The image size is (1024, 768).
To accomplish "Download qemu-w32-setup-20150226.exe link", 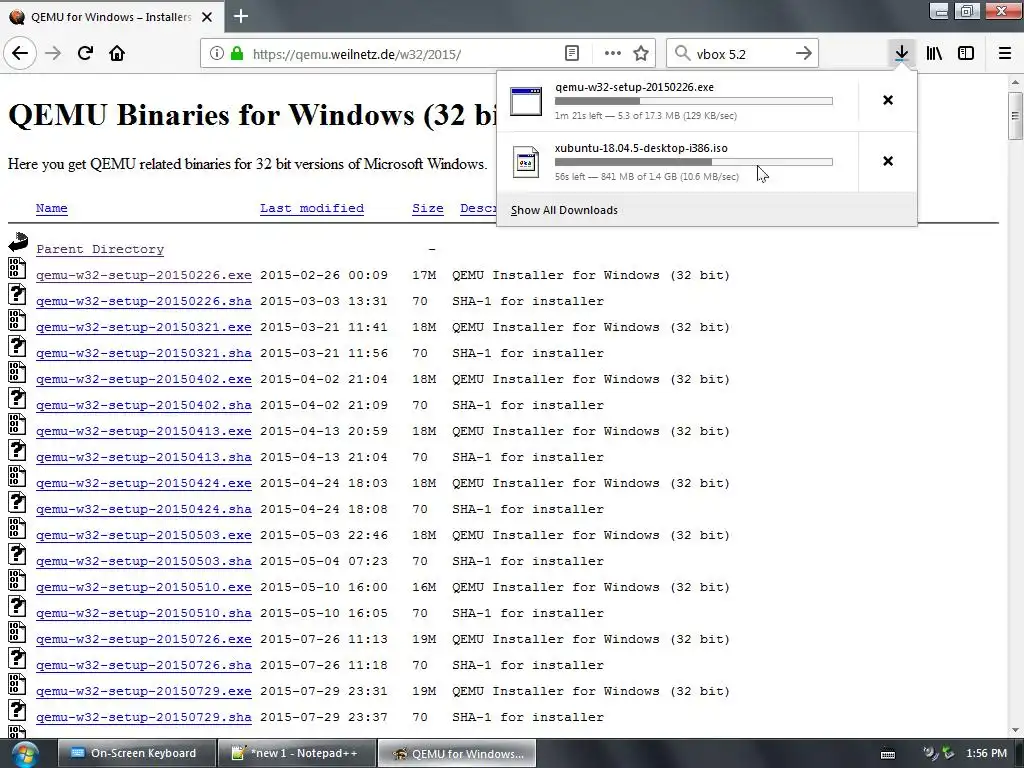I will [x=144, y=276].
